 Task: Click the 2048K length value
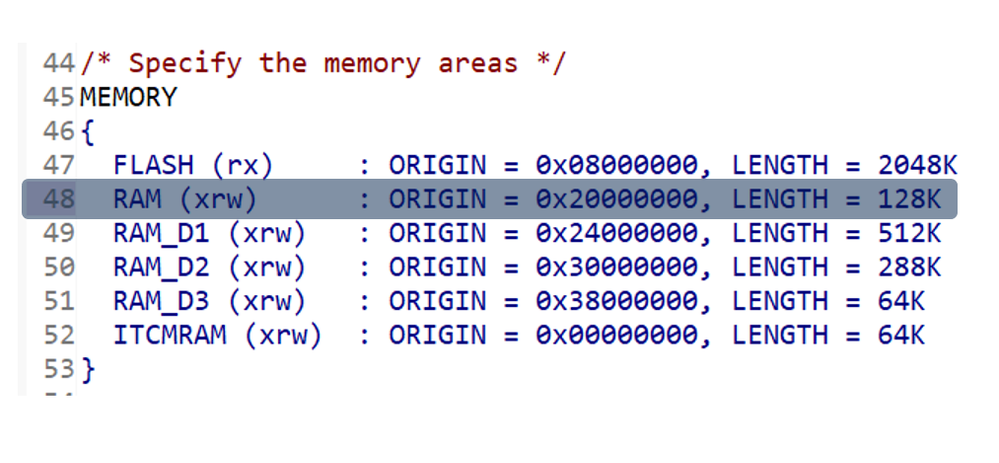[x=917, y=166]
